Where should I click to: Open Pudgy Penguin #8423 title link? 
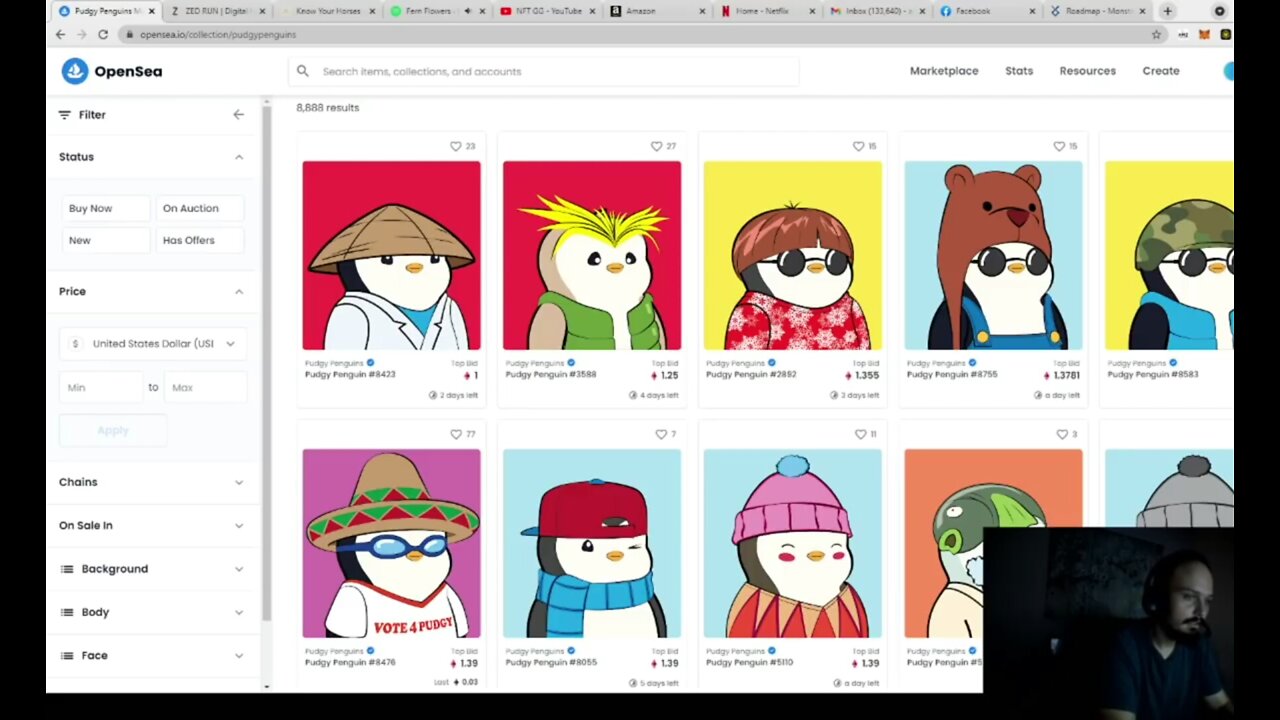coord(350,374)
